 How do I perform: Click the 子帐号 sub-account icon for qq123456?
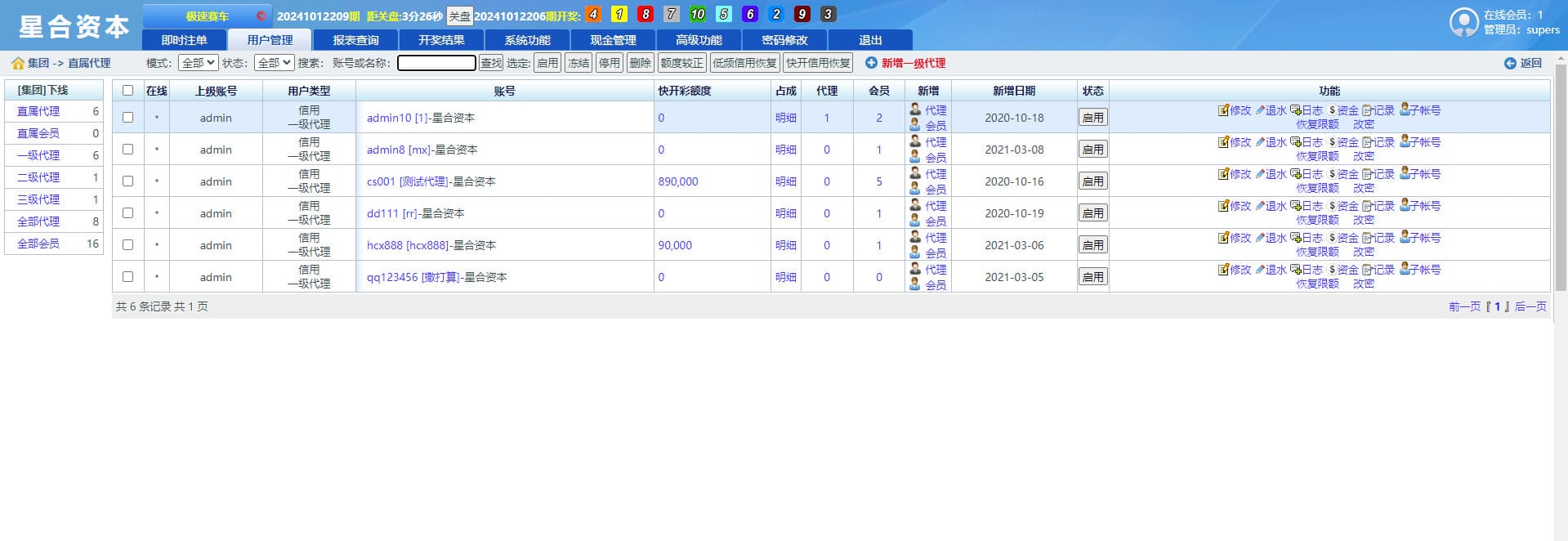[x=1405, y=269]
